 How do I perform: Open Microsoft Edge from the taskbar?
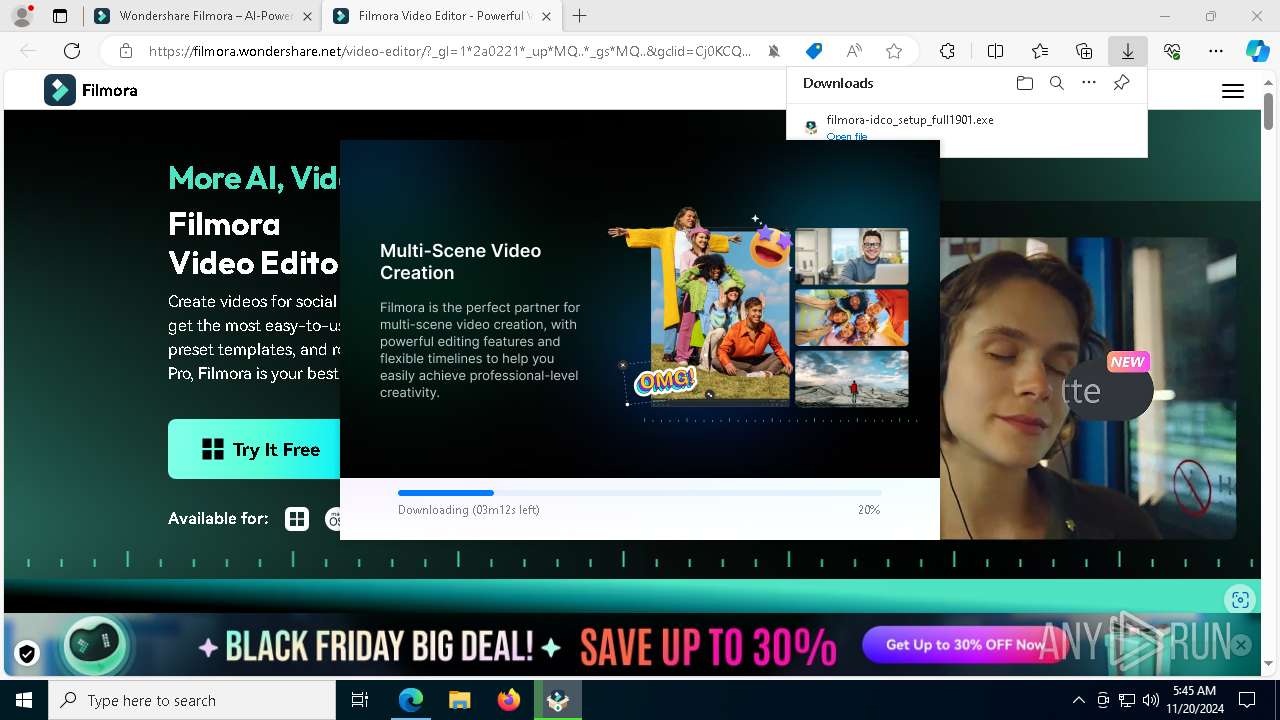(x=411, y=700)
